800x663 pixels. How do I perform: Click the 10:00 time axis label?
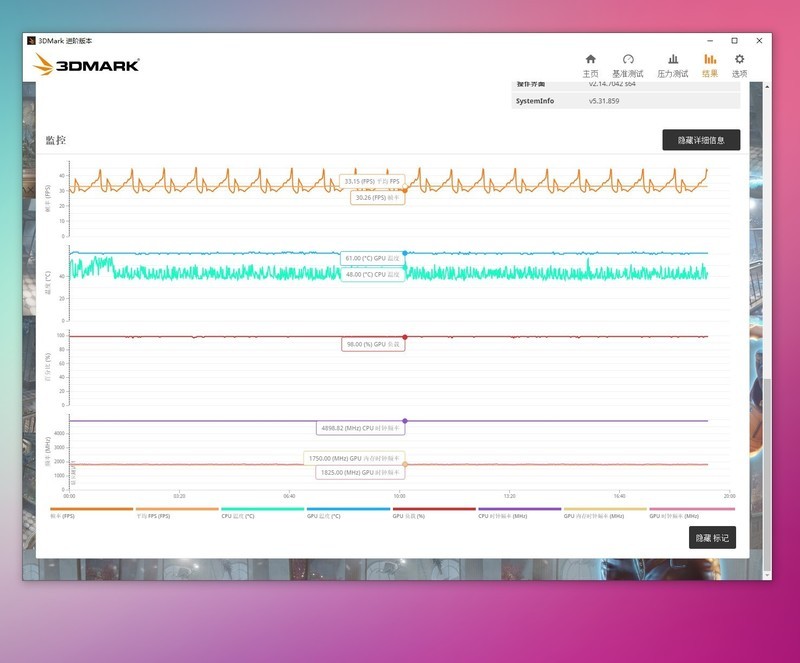click(399, 496)
